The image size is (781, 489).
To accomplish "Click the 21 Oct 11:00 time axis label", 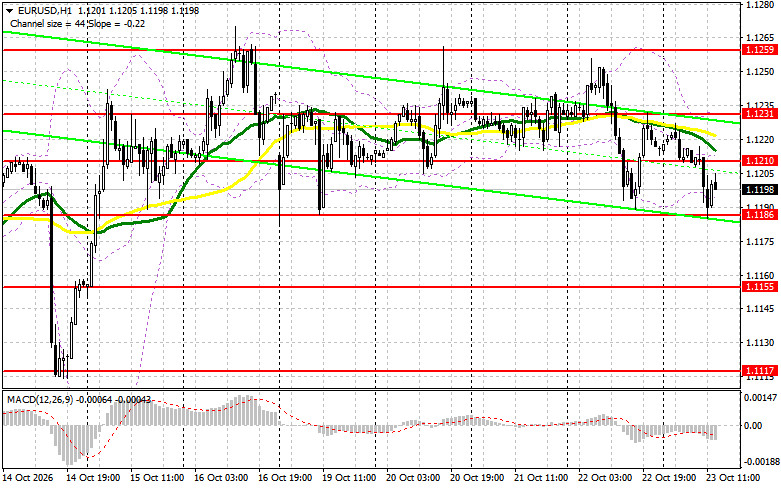I will tap(541, 478).
